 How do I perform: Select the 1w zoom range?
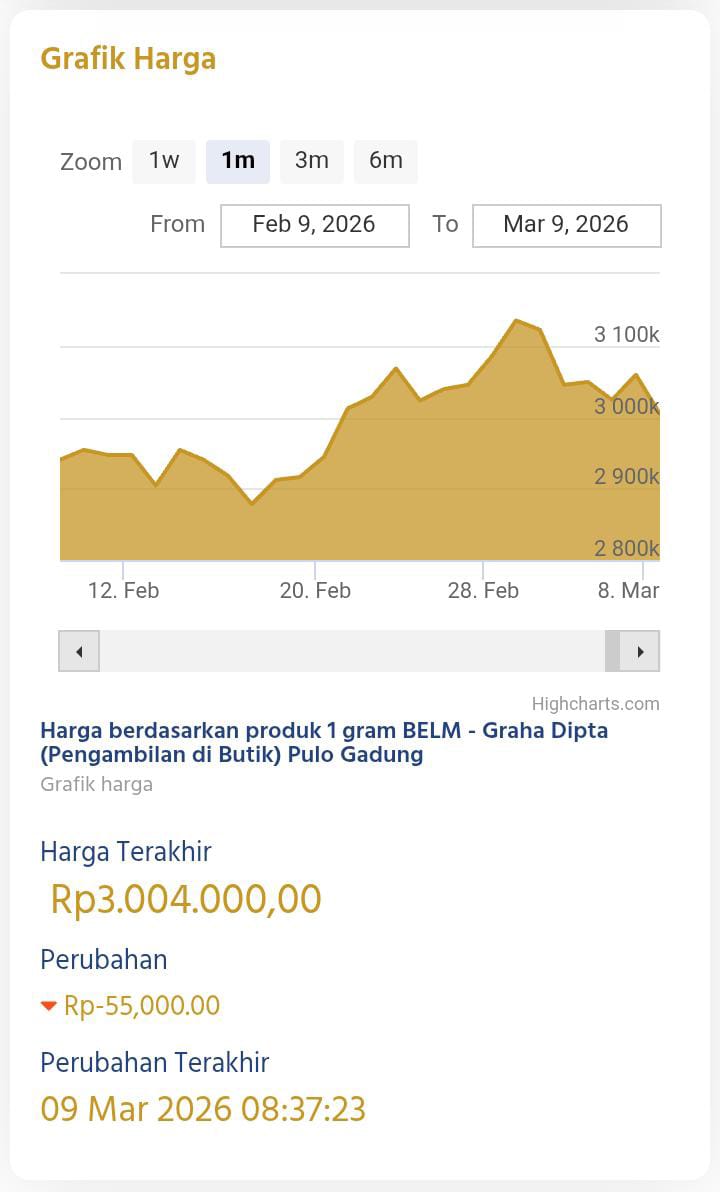(164, 161)
